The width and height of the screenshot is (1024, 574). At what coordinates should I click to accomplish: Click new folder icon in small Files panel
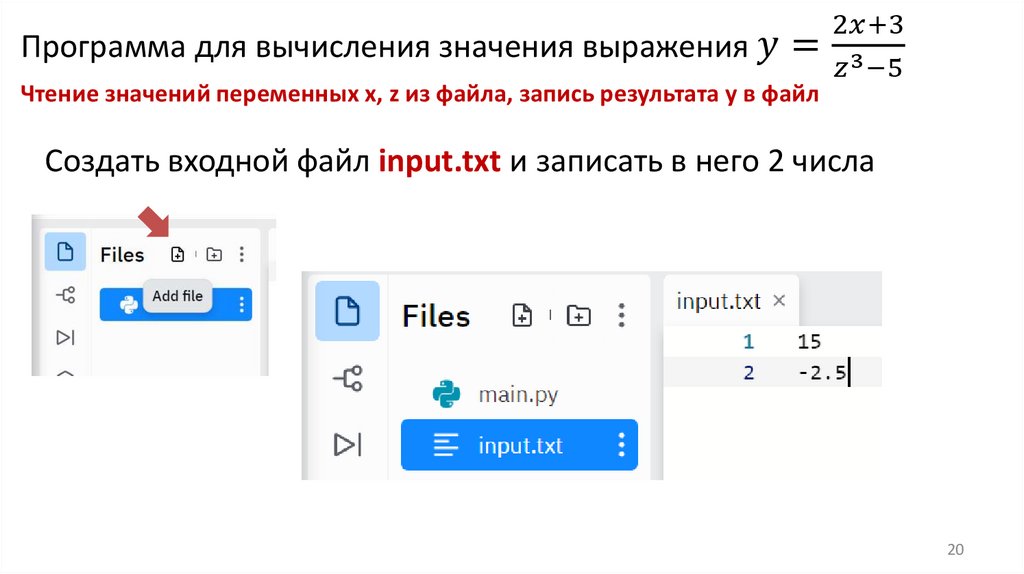pos(214,255)
